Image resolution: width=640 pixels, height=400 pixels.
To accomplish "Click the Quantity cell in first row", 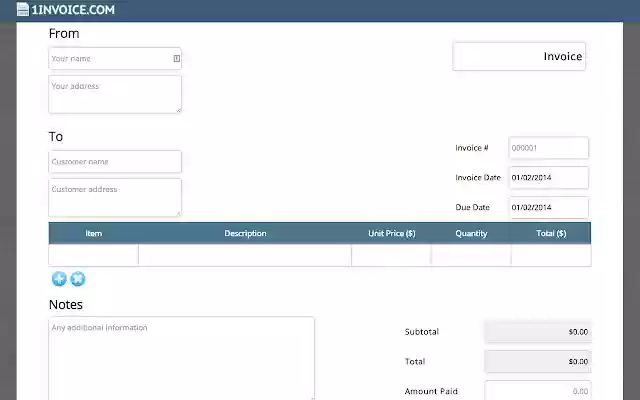I will point(471,256).
